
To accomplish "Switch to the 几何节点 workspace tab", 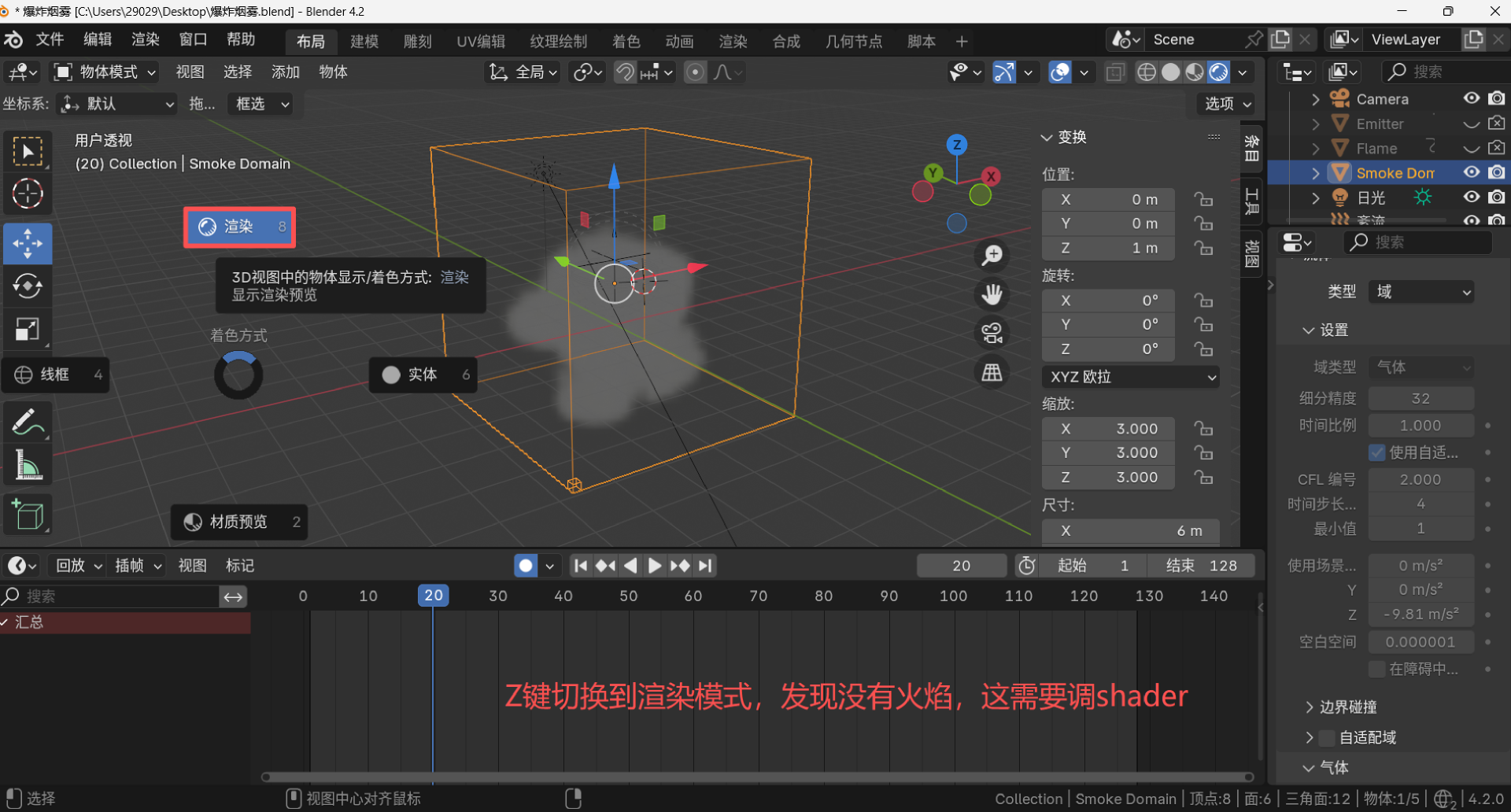I will (x=854, y=41).
